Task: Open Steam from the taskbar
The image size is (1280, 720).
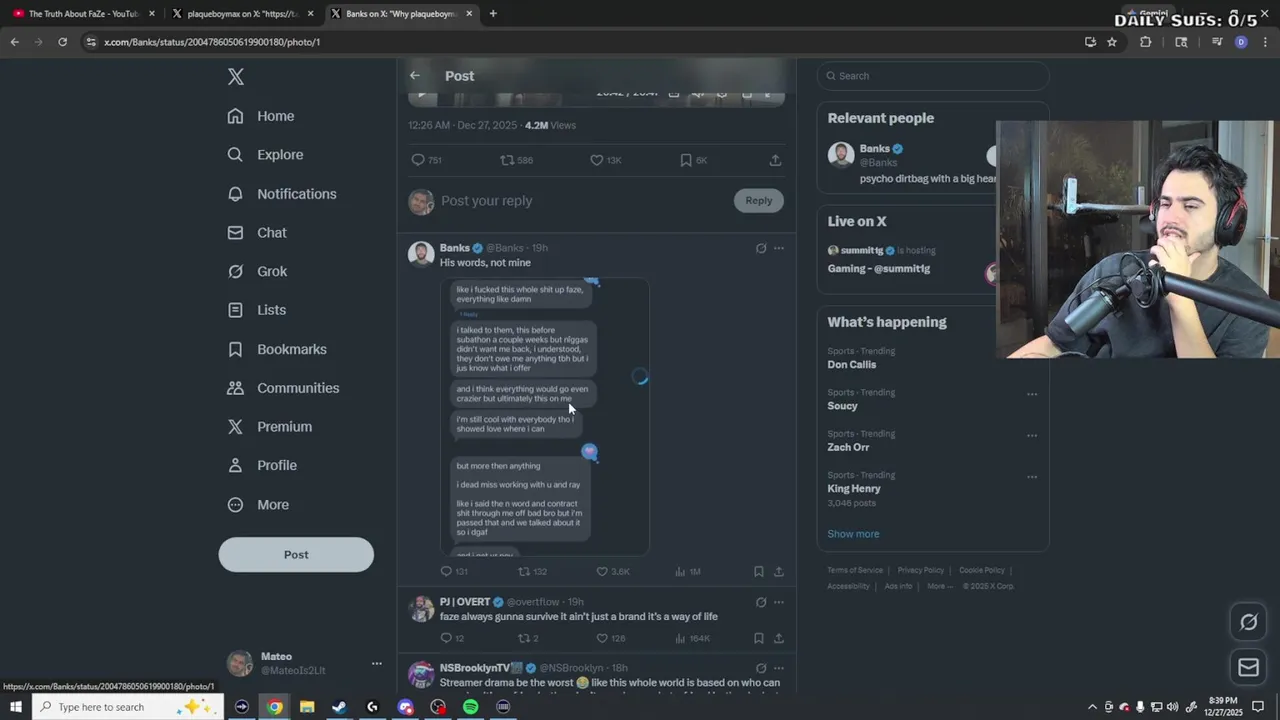Action: [340, 707]
